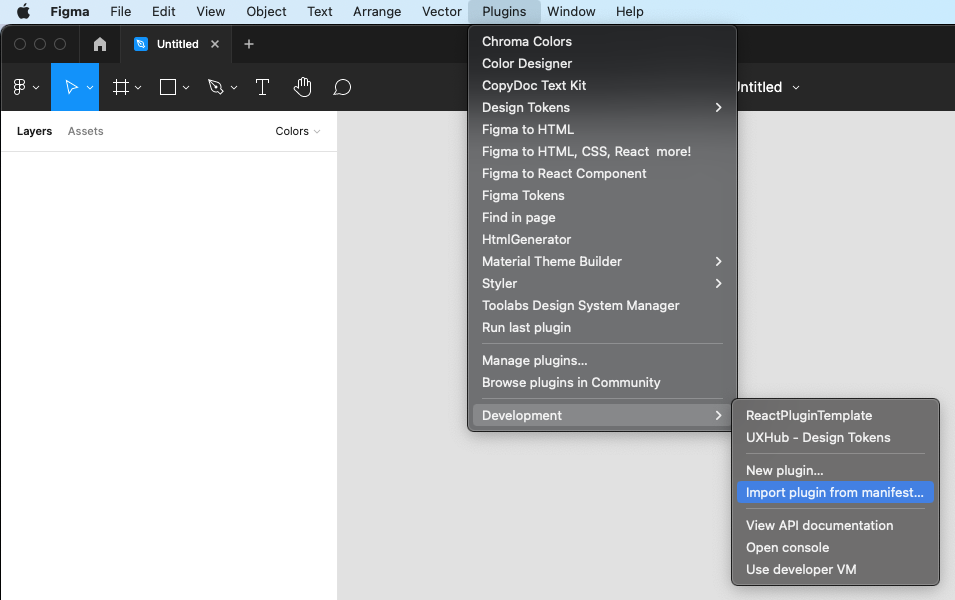Viewport: 955px width, 600px height.
Task: Add a new tab with plus button
Action: [x=249, y=44]
